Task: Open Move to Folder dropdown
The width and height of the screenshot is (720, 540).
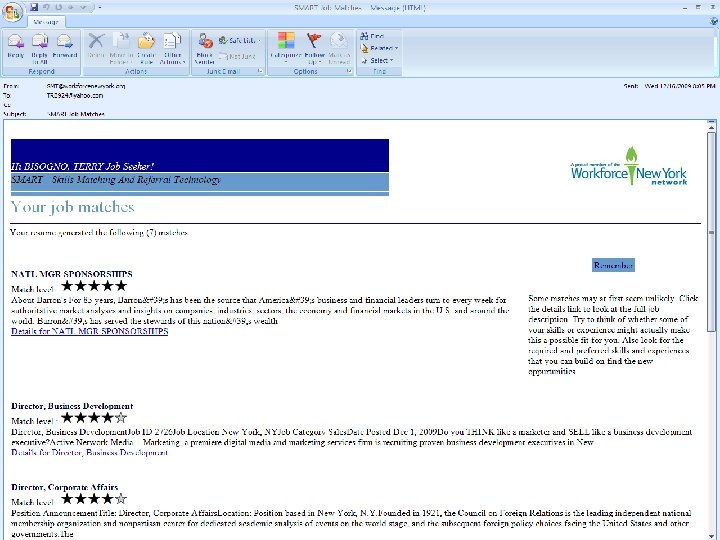Action: click(121, 48)
